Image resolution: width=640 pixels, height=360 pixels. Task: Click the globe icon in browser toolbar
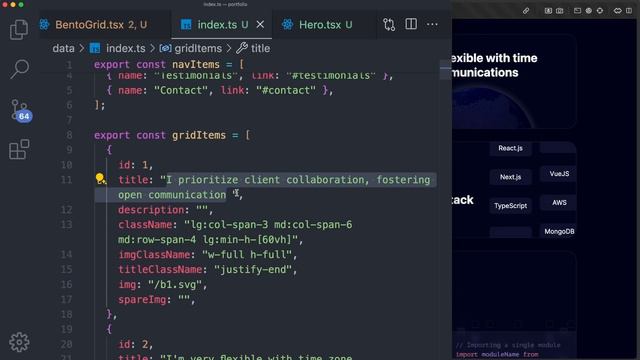tap(589, 11)
